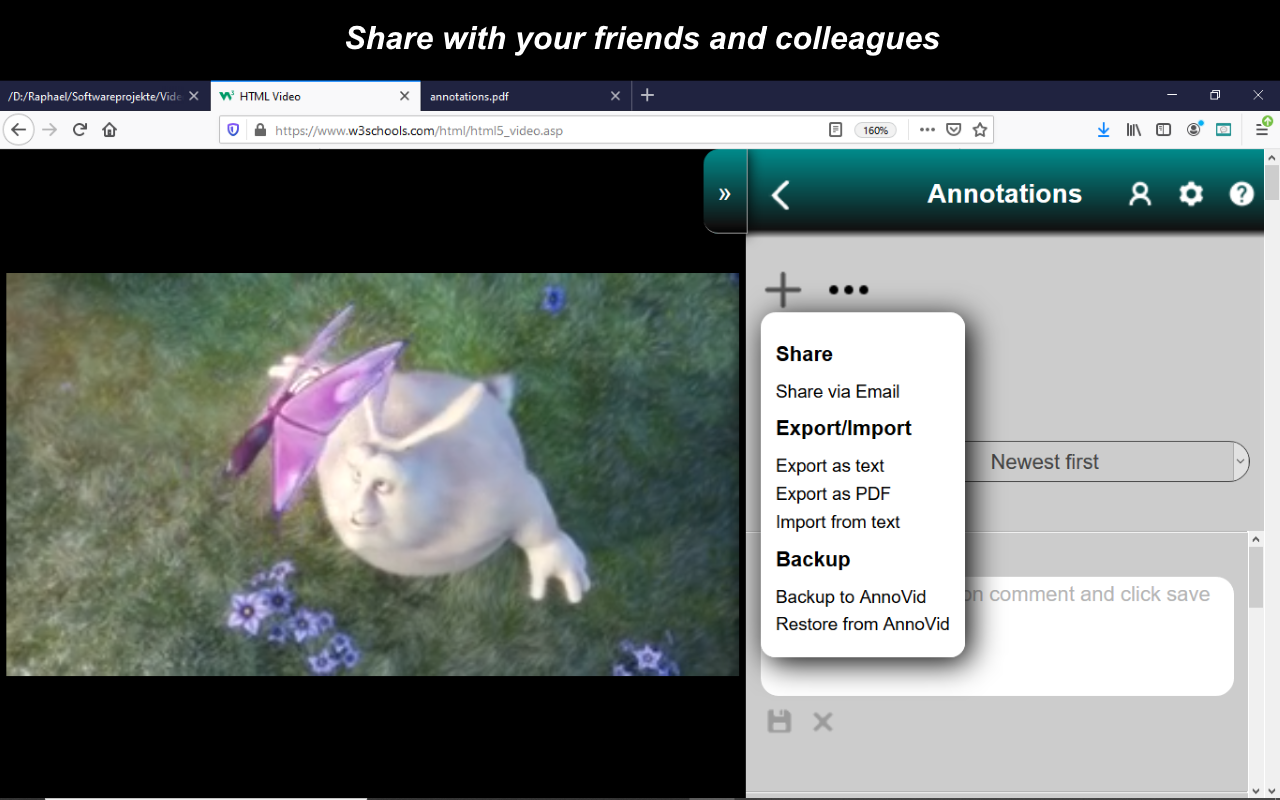Click the Annotations panel title
Image resolution: width=1280 pixels, height=800 pixels.
tap(1005, 194)
